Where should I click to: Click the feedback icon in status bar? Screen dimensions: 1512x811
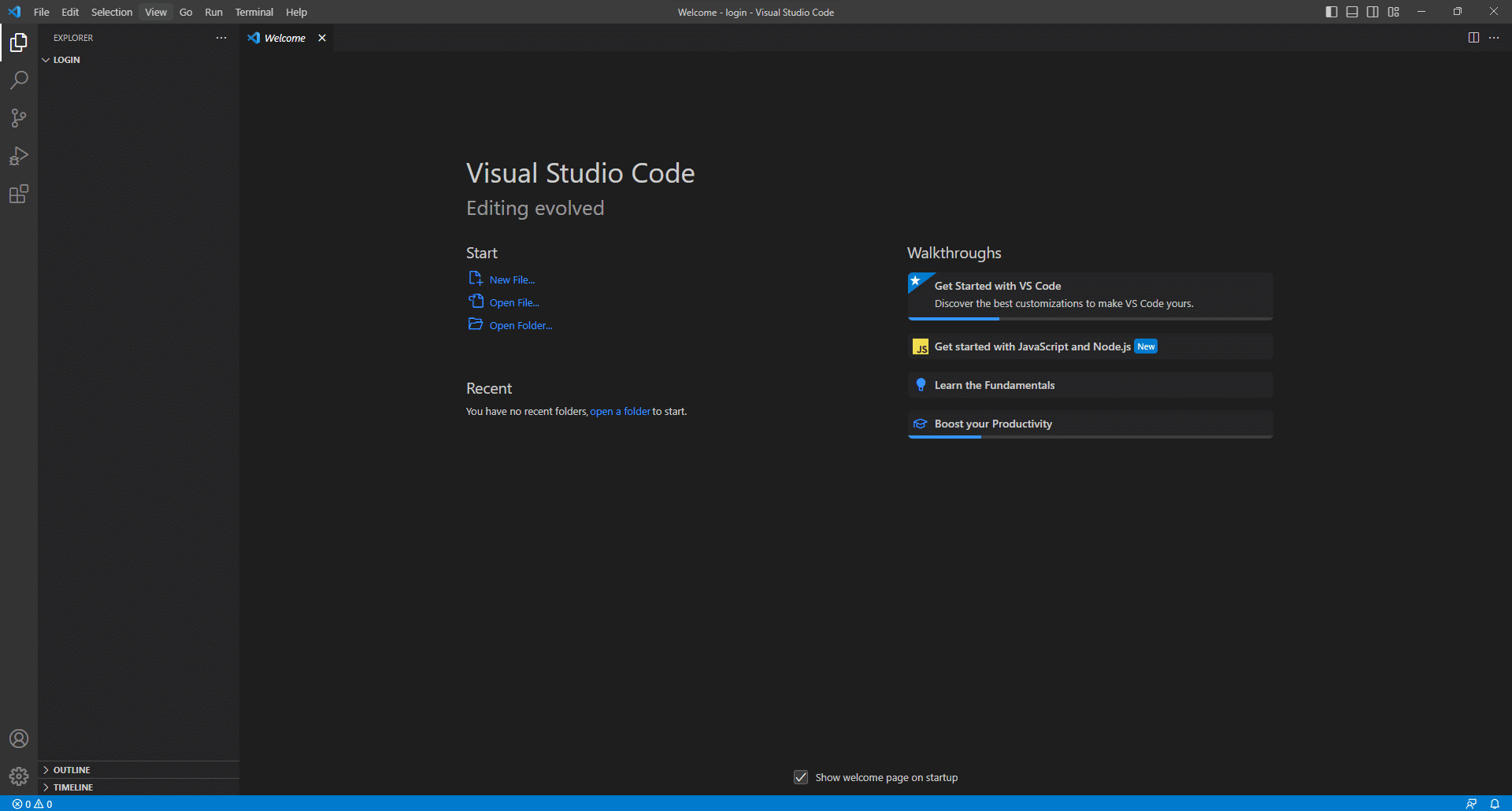click(x=1471, y=804)
